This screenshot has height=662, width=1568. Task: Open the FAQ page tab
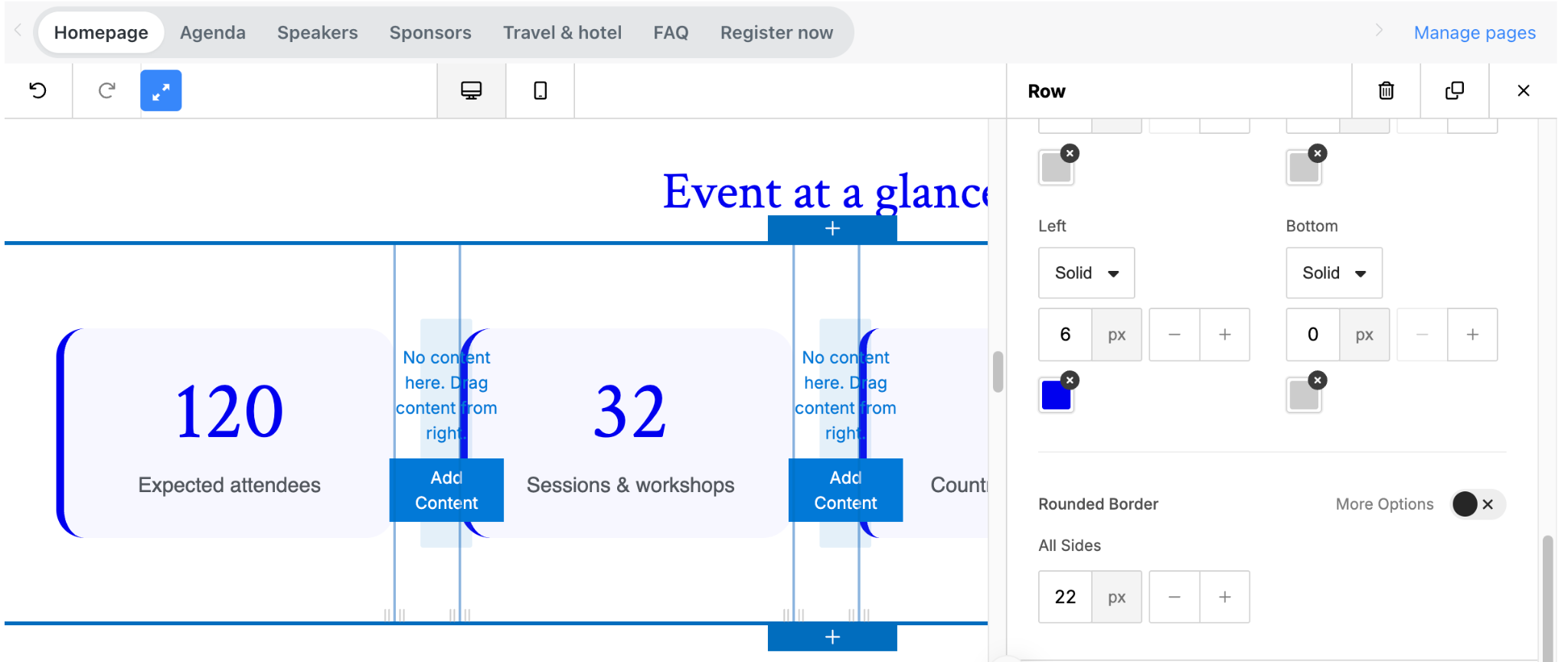click(671, 33)
